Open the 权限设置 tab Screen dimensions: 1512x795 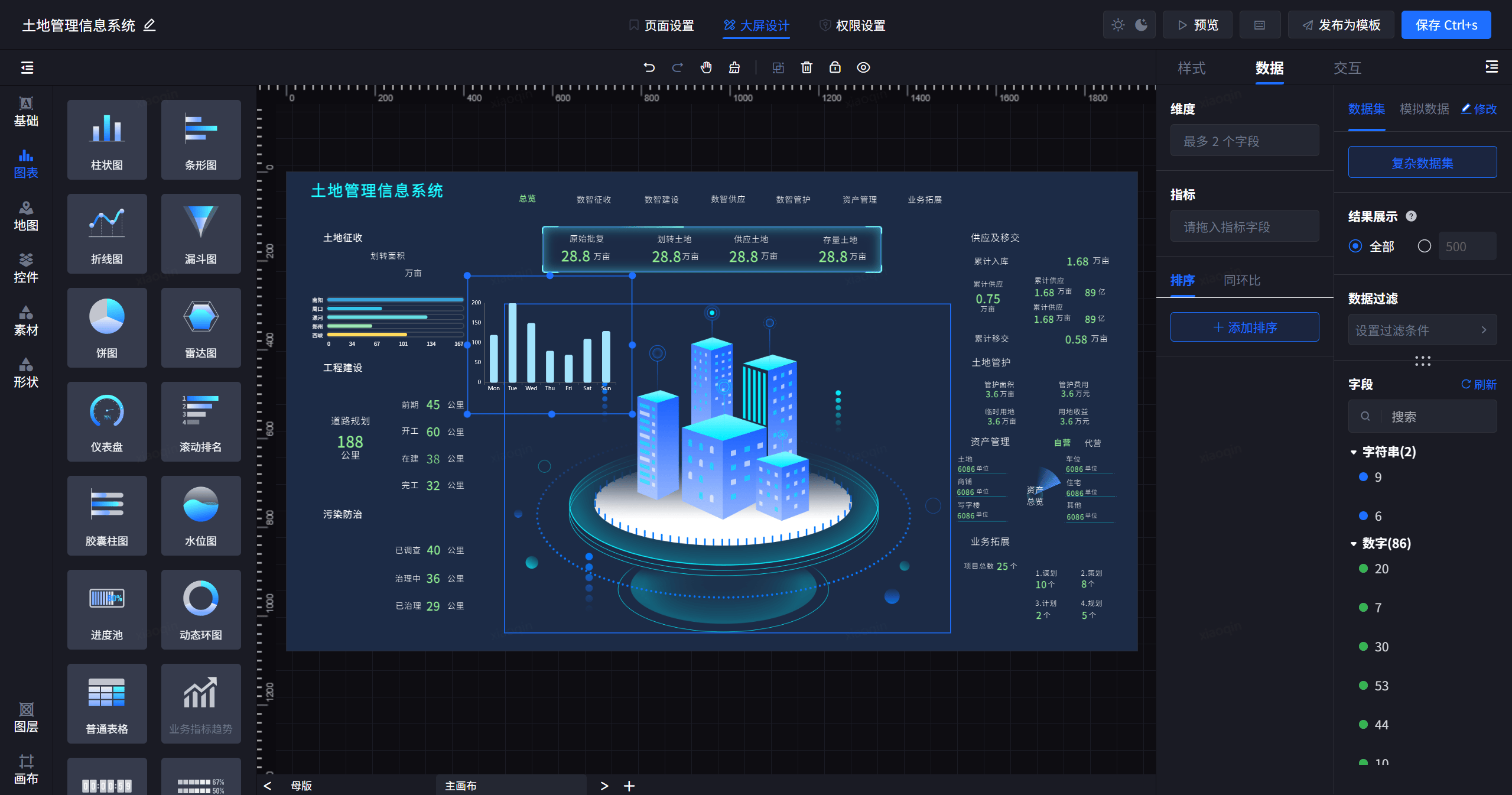click(852, 25)
